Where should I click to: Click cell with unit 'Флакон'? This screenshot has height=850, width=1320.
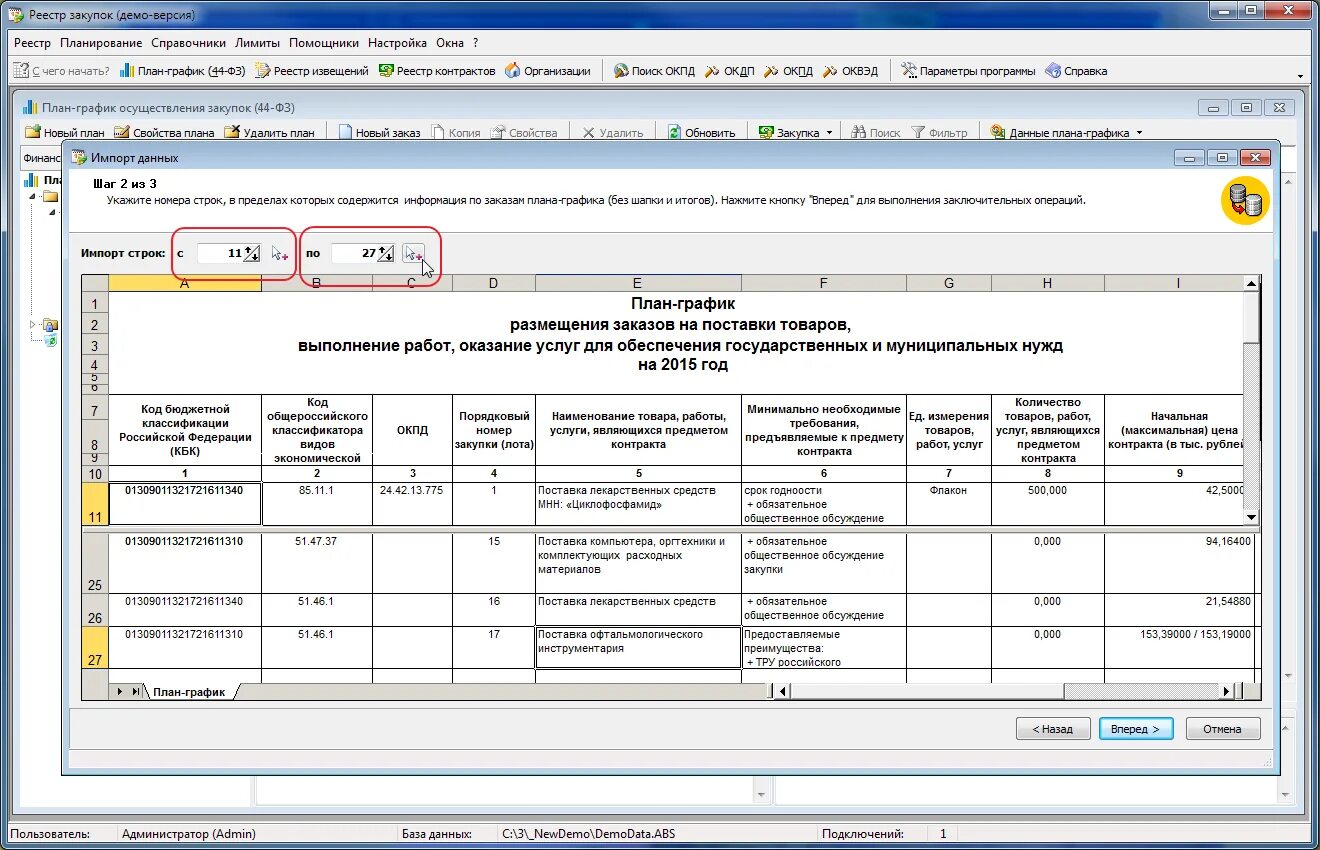949,503
